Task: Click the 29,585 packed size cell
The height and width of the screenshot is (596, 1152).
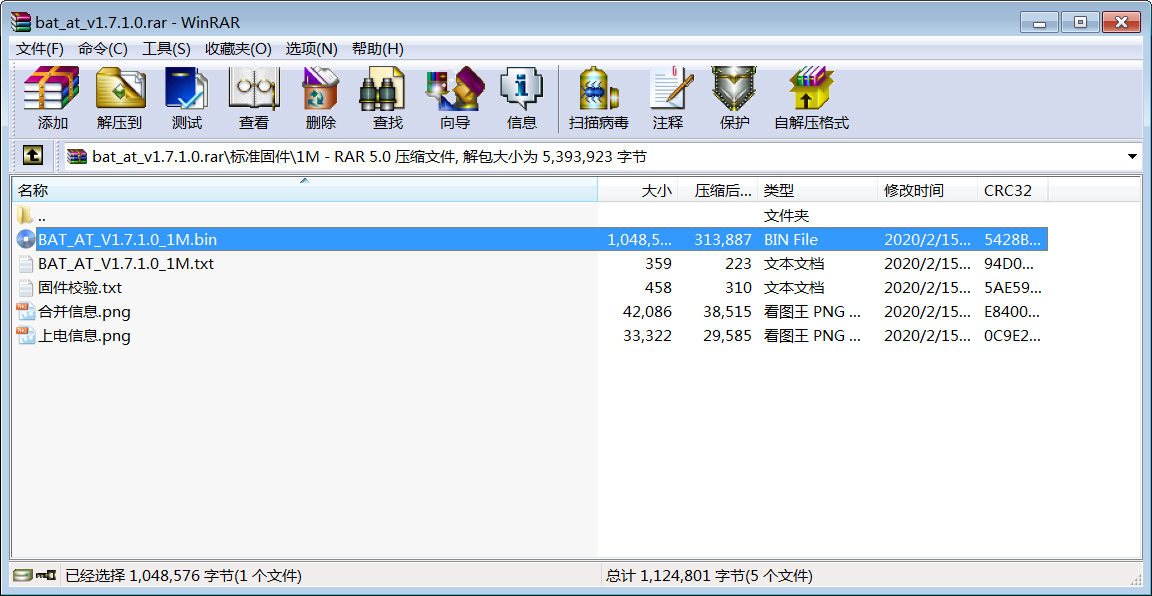Action: (x=727, y=337)
